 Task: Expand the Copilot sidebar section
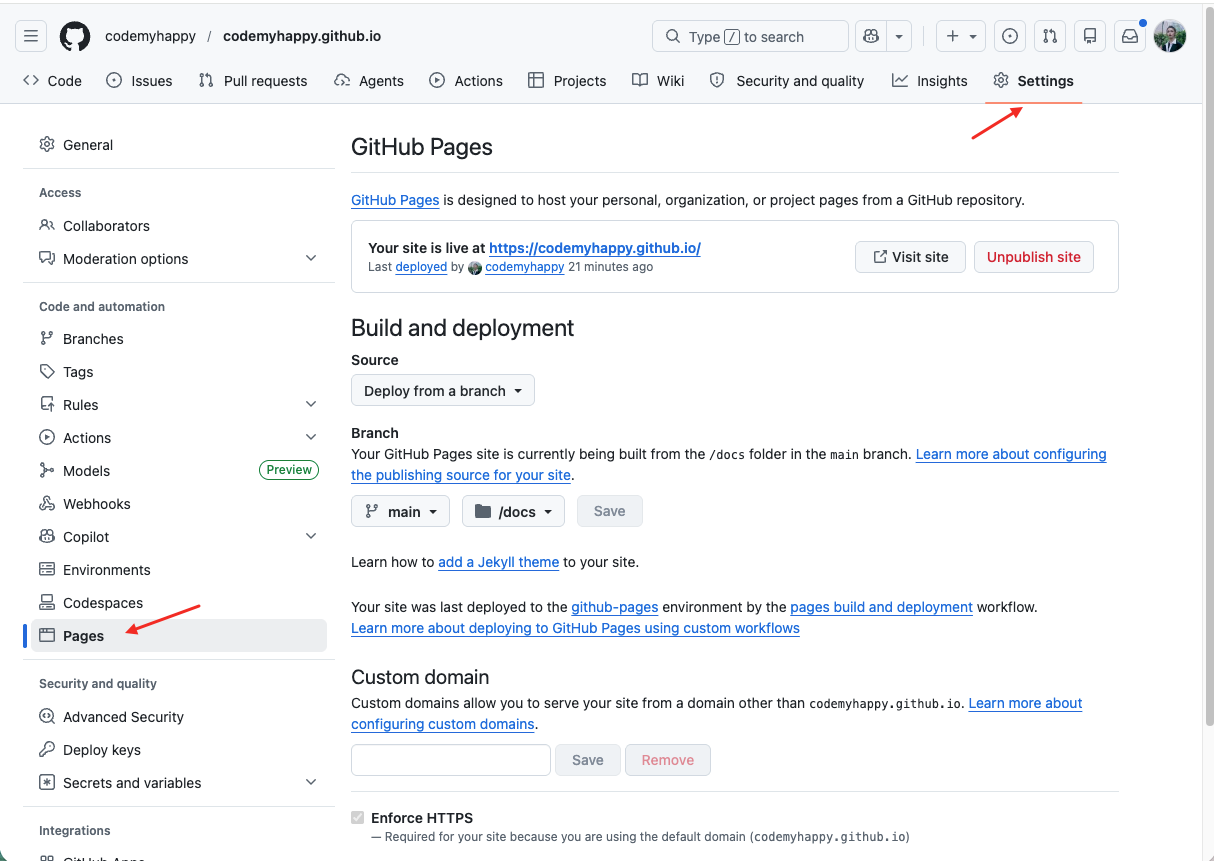point(311,537)
